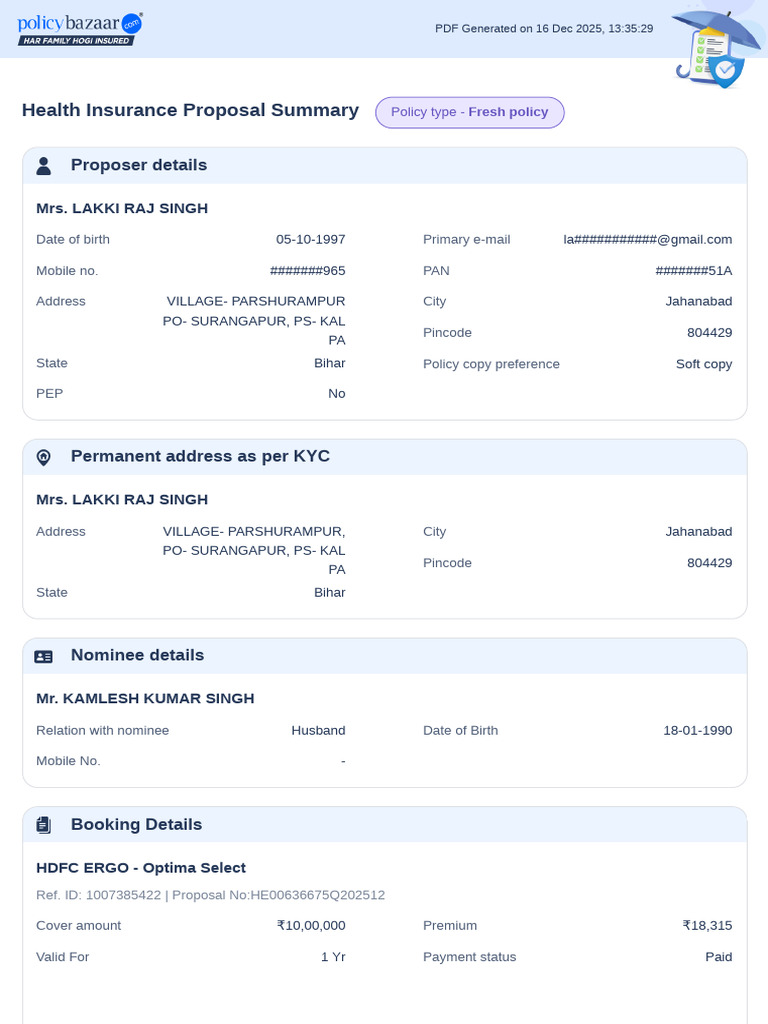Click the Policybazaar logo
This screenshot has height=1024, width=768.
[x=80, y=28]
